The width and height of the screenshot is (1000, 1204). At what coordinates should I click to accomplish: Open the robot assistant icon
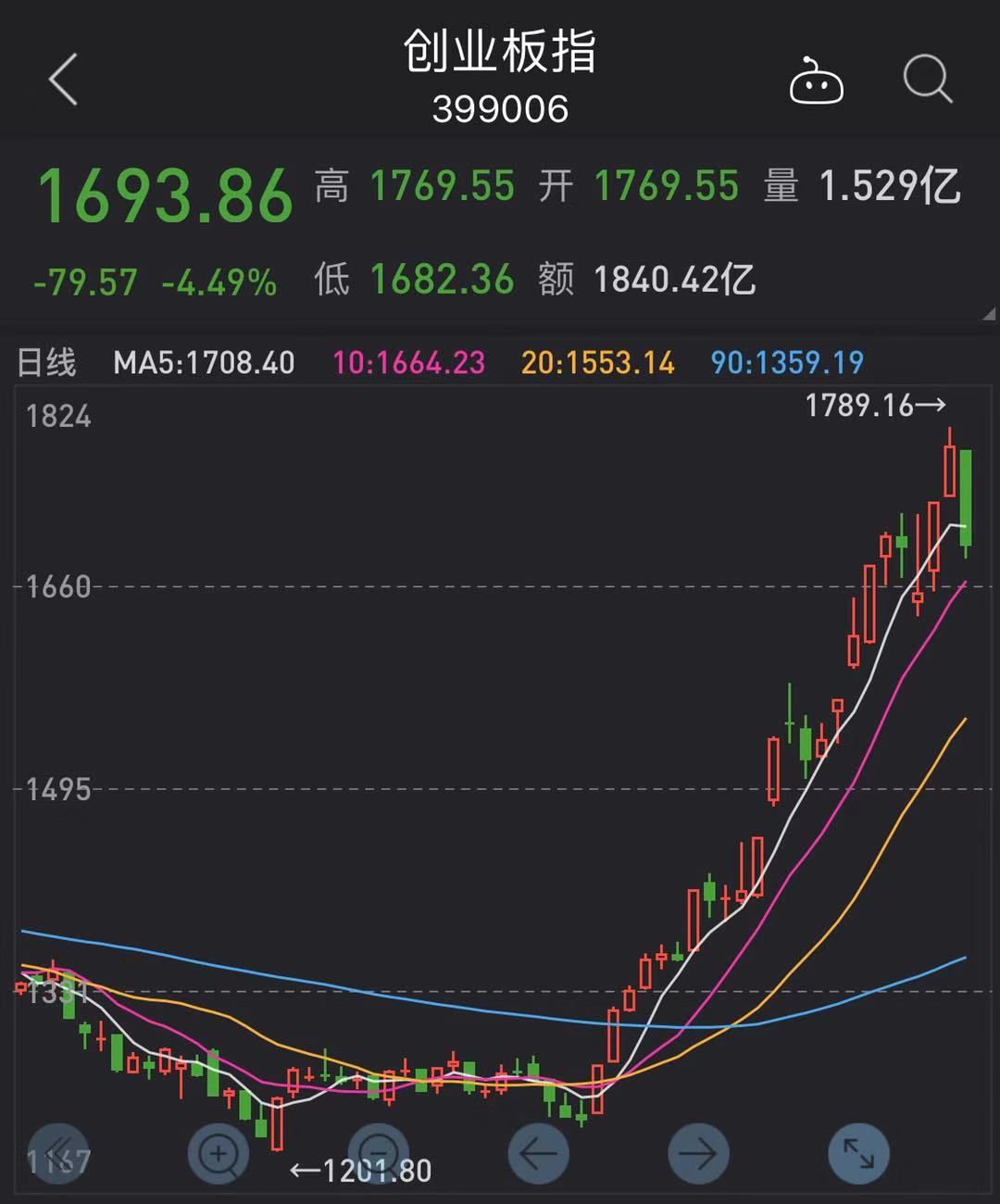816,81
